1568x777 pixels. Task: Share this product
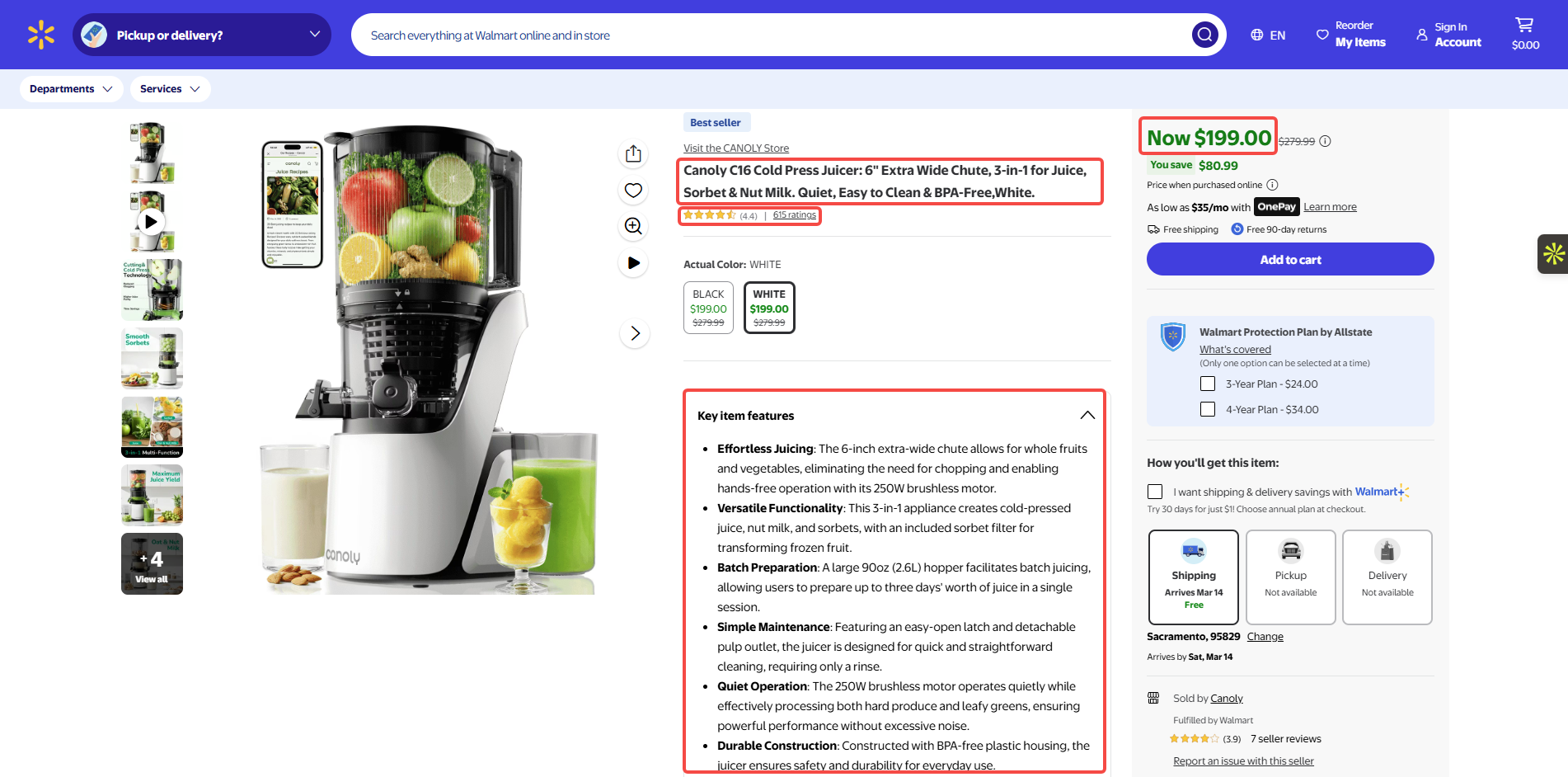[x=633, y=153]
